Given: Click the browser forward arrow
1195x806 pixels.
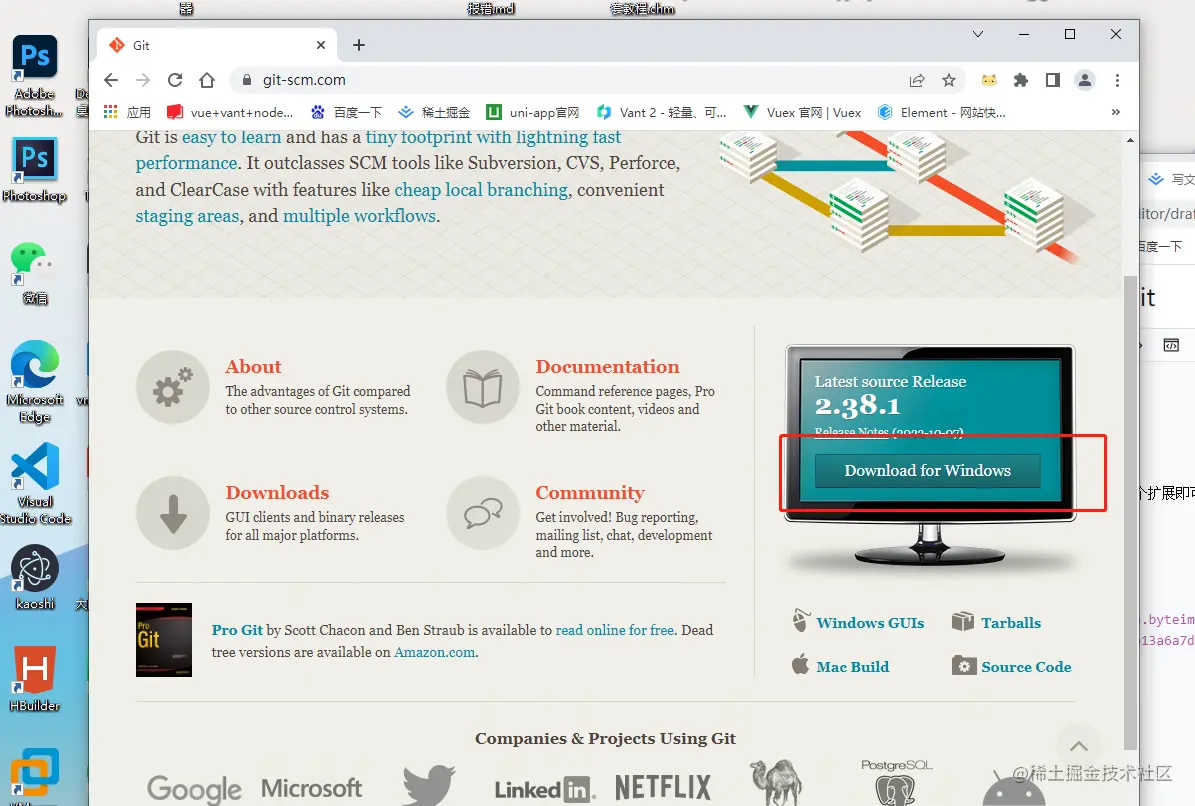Looking at the screenshot, I should tap(143, 80).
